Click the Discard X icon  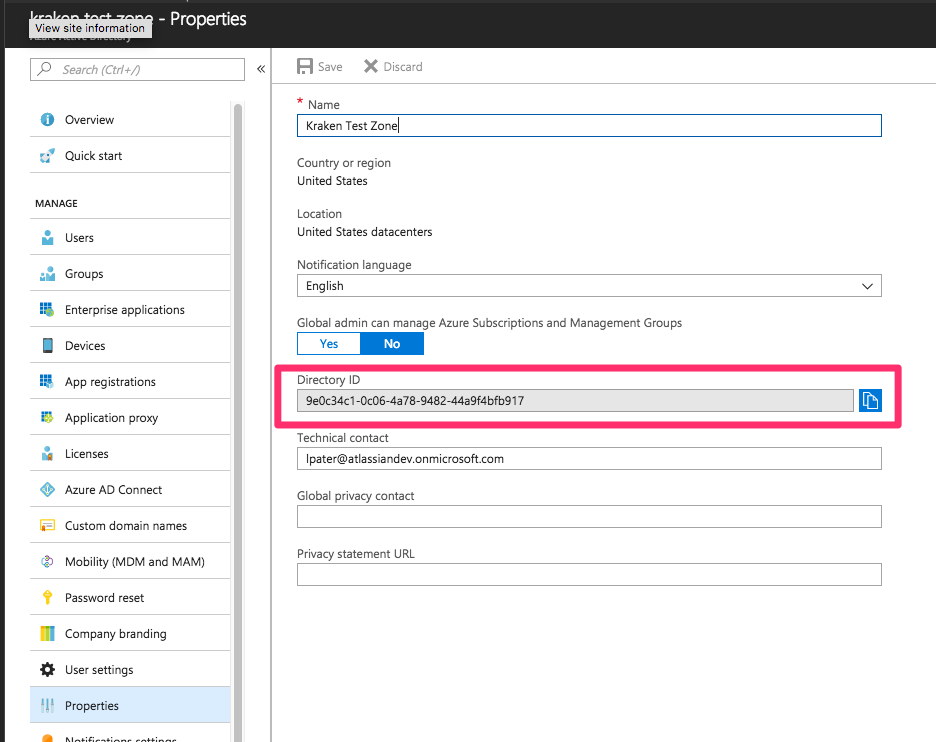click(371, 67)
